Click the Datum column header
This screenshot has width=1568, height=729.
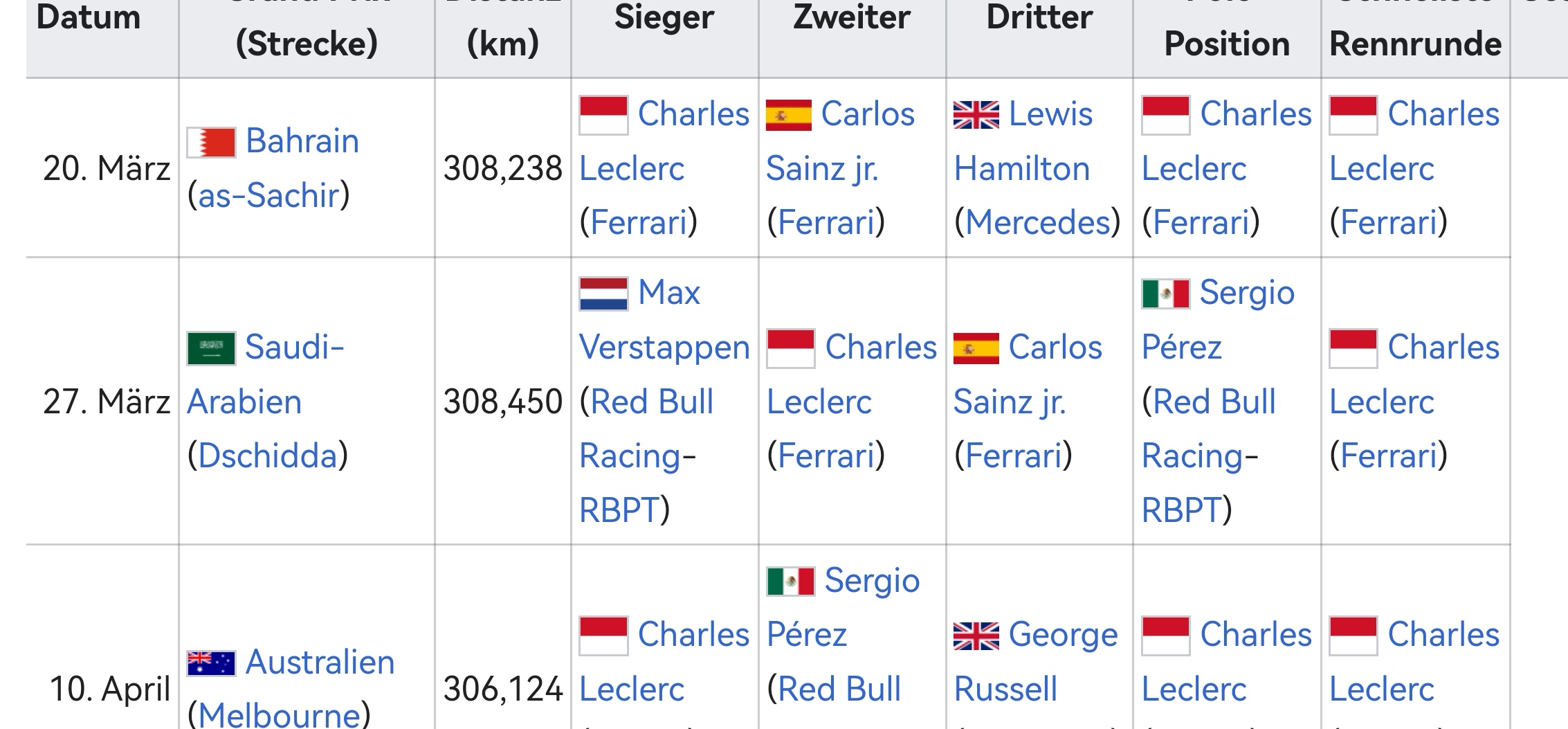[x=89, y=17]
